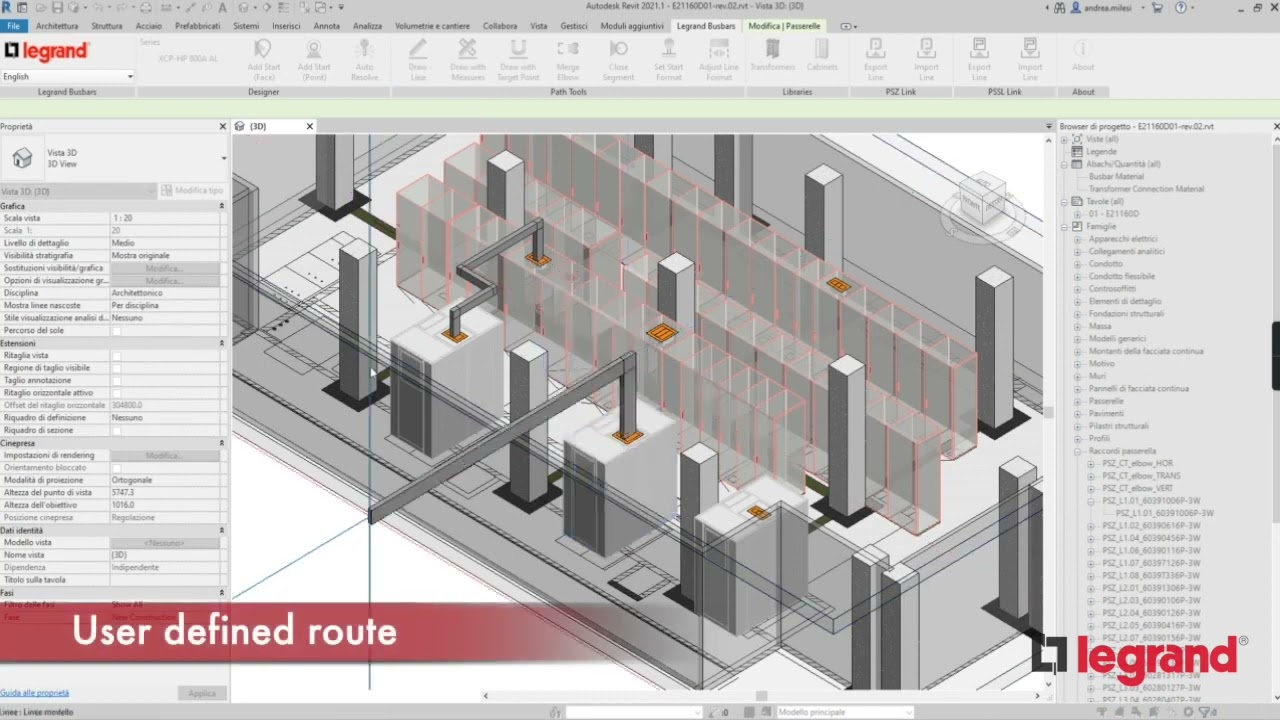Collapse the Estensioni properties section
1280x720 pixels.
point(221,343)
